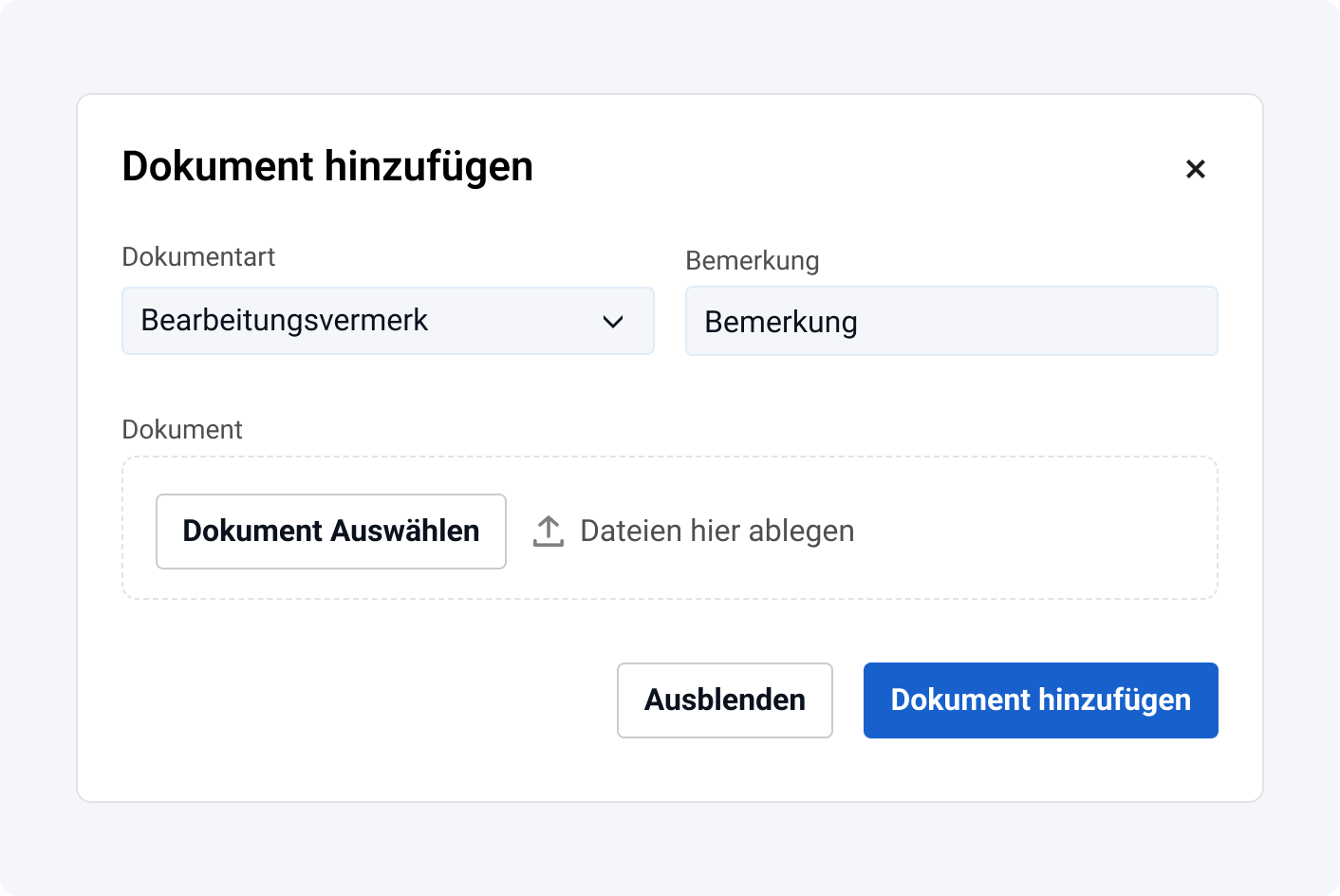Click the Dokumentart field label

[x=198, y=257]
